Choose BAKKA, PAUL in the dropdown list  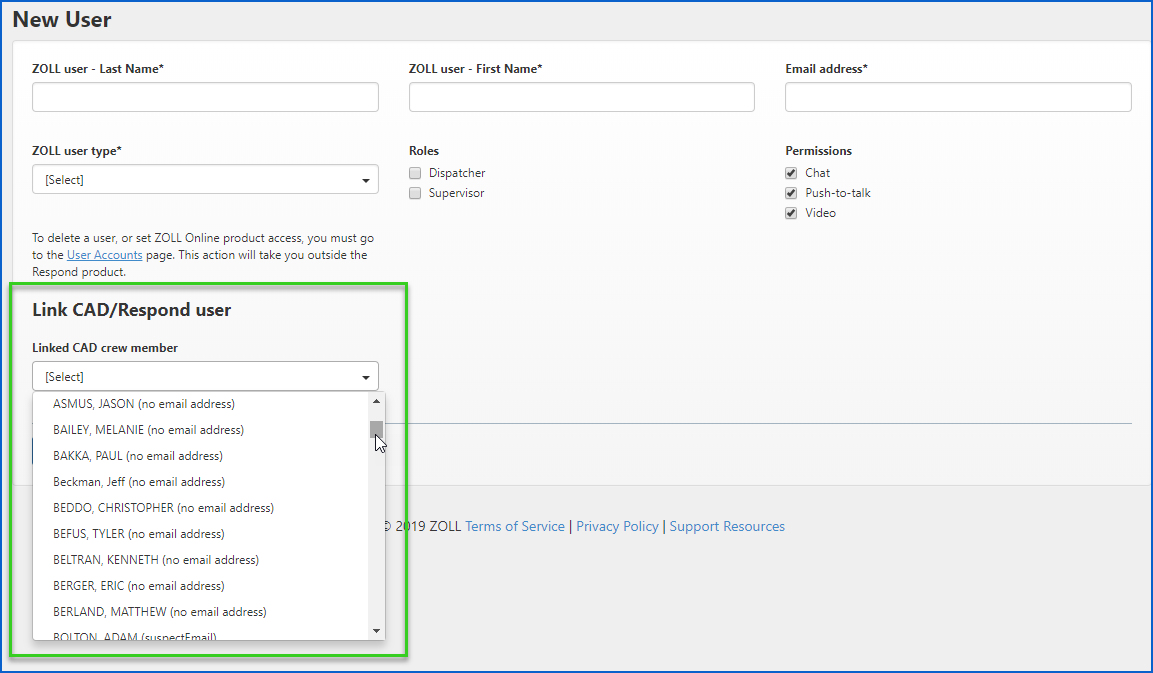(138, 456)
